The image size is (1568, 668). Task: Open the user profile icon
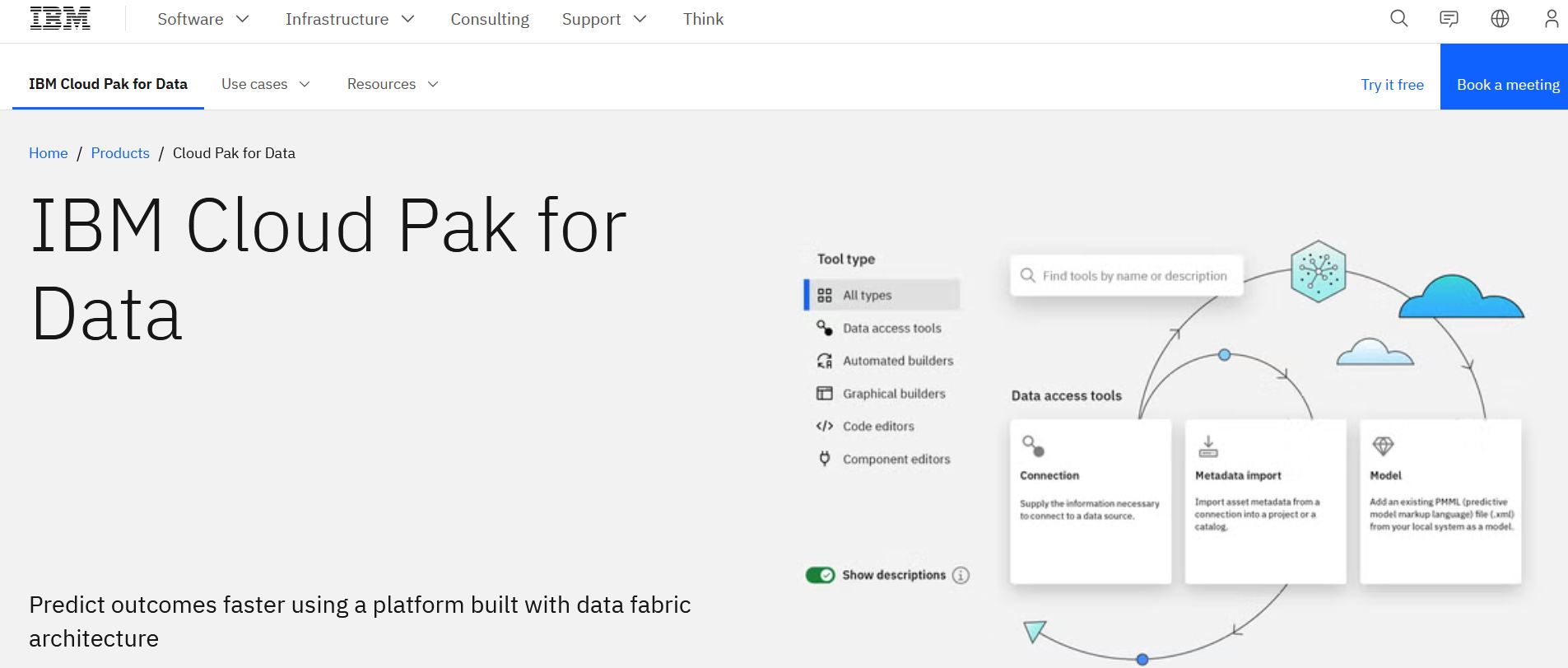pyautogui.click(x=1552, y=18)
